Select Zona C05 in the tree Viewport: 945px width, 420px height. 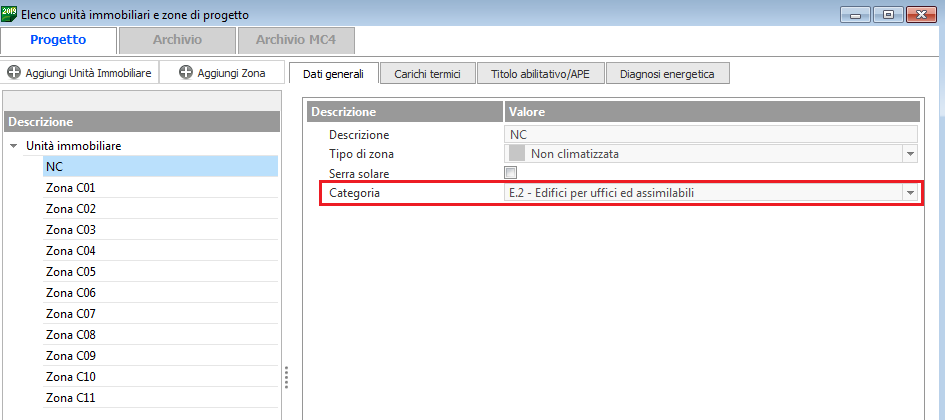click(x=70, y=272)
